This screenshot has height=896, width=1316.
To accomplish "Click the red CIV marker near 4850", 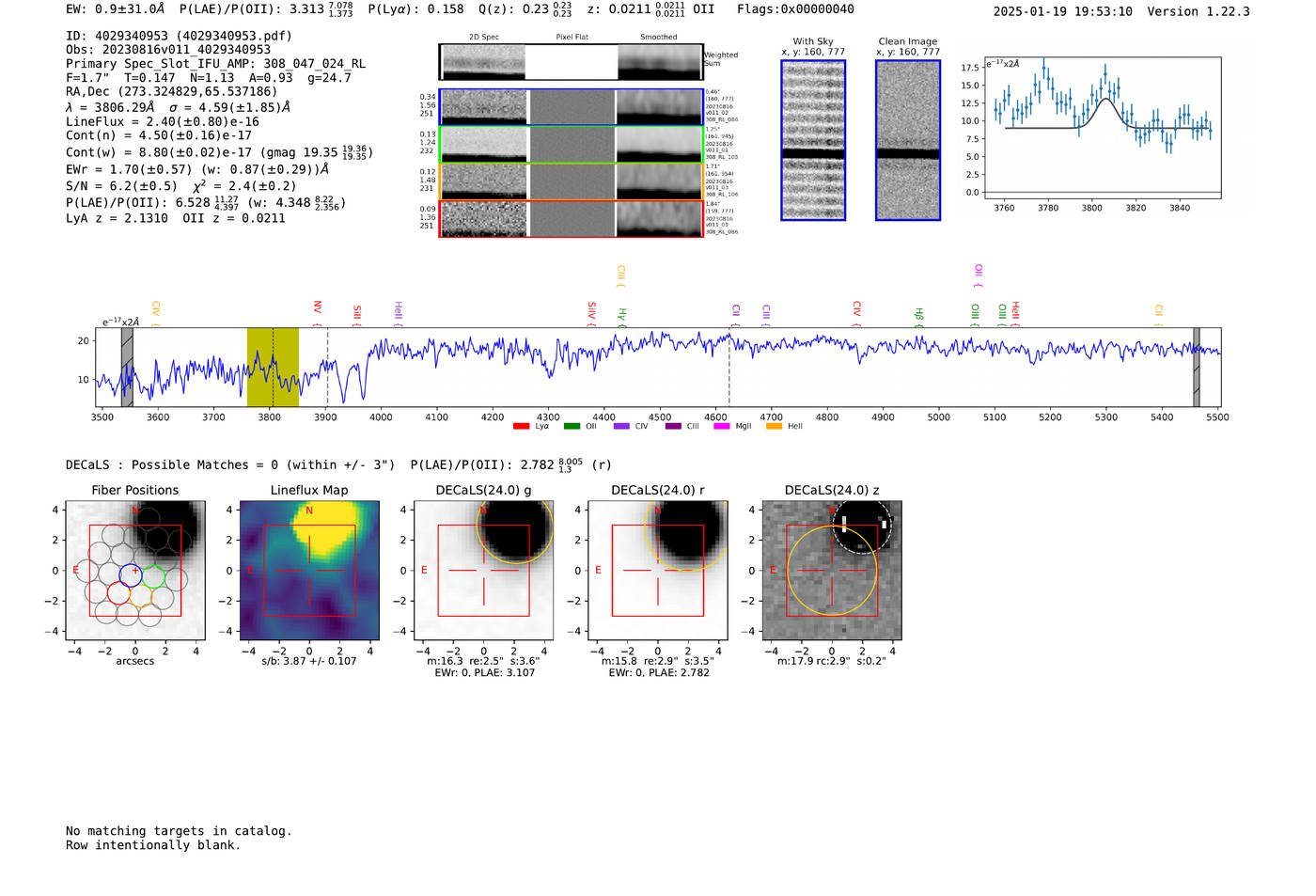I will tap(856, 314).
